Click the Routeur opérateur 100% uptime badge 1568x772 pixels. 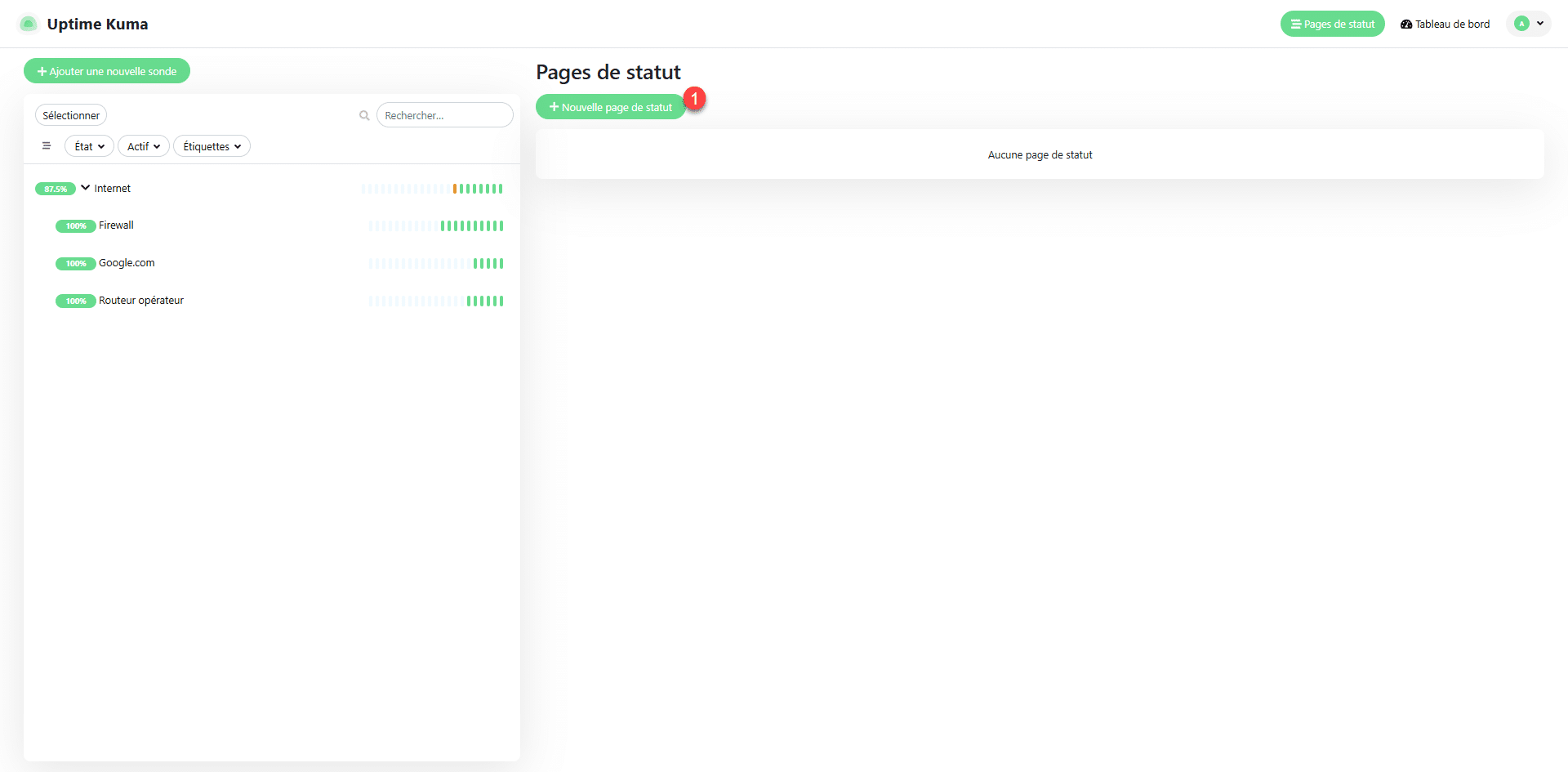(75, 301)
